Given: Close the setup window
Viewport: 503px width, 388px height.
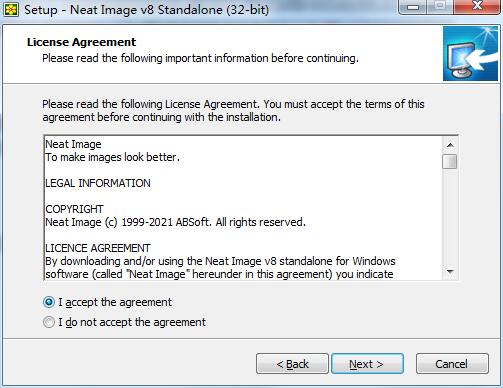Looking at the screenshot, I should tap(478, 6).
